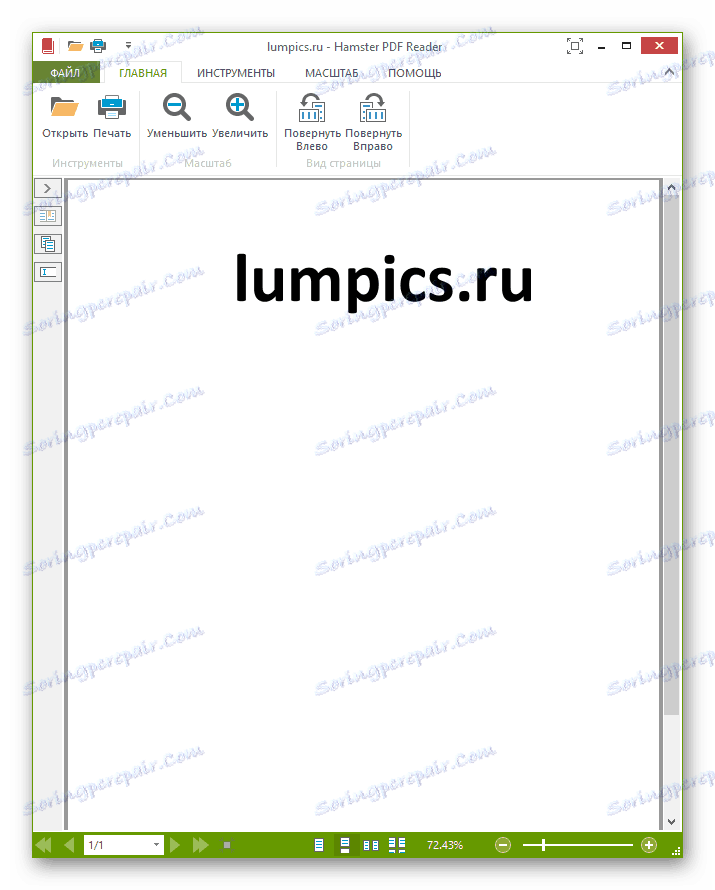Switch to the ГЛАВНАЯ tab

143,73
